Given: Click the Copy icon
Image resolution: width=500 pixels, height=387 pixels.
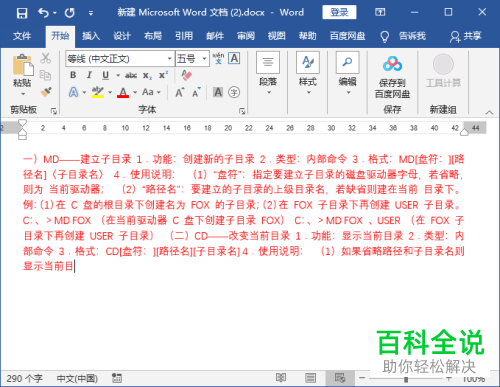Looking at the screenshot, I should (x=45, y=75).
